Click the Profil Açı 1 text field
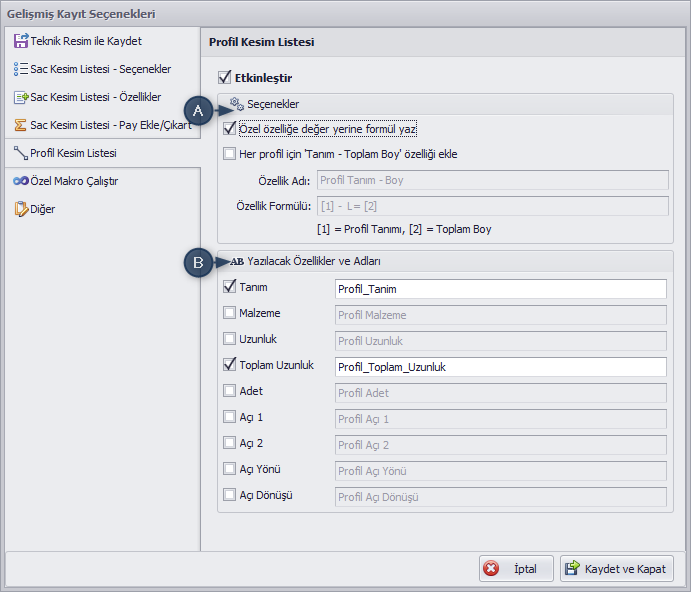 click(x=501, y=419)
